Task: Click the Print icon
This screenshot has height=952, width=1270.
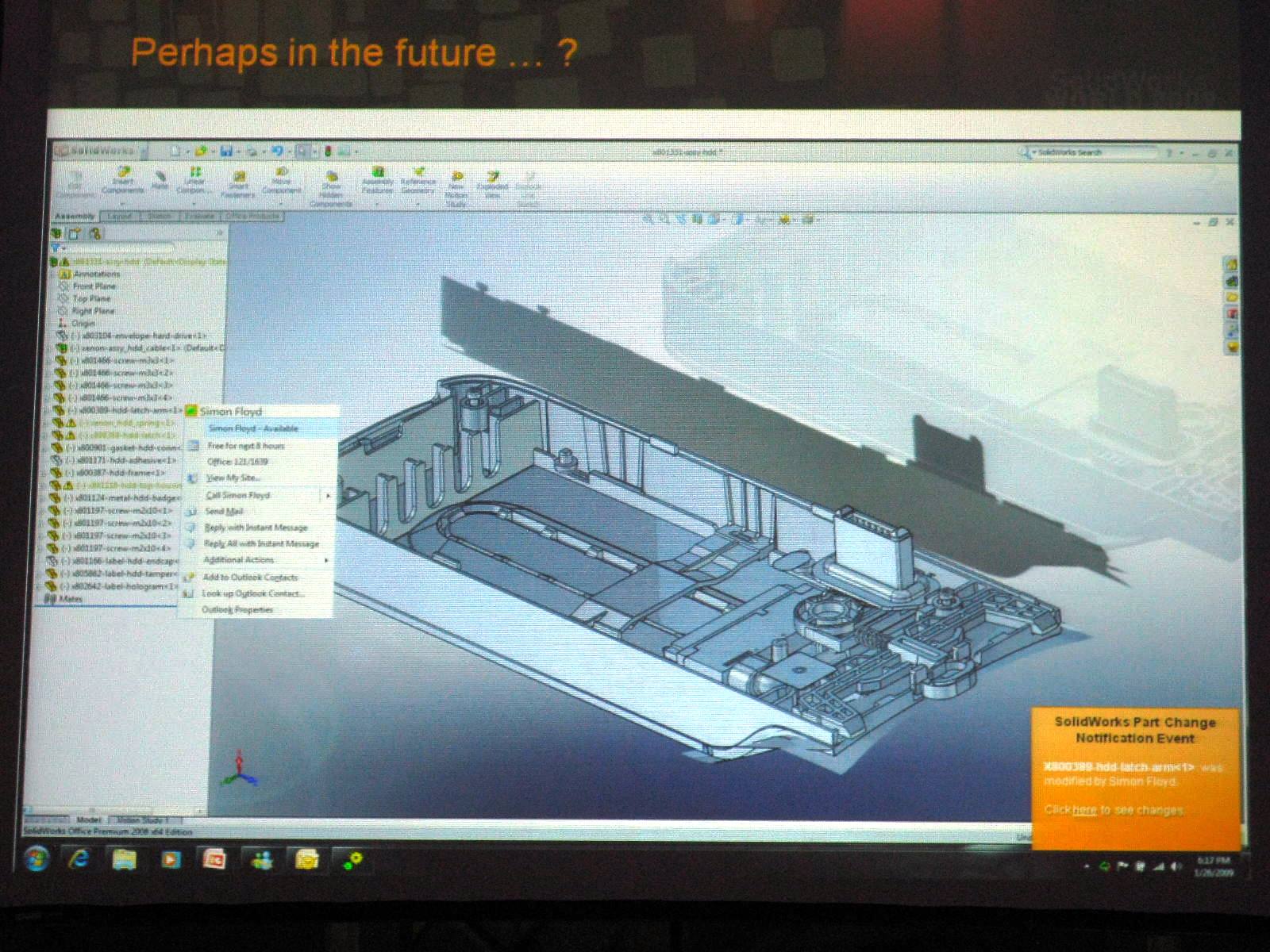Action: coord(252,151)
